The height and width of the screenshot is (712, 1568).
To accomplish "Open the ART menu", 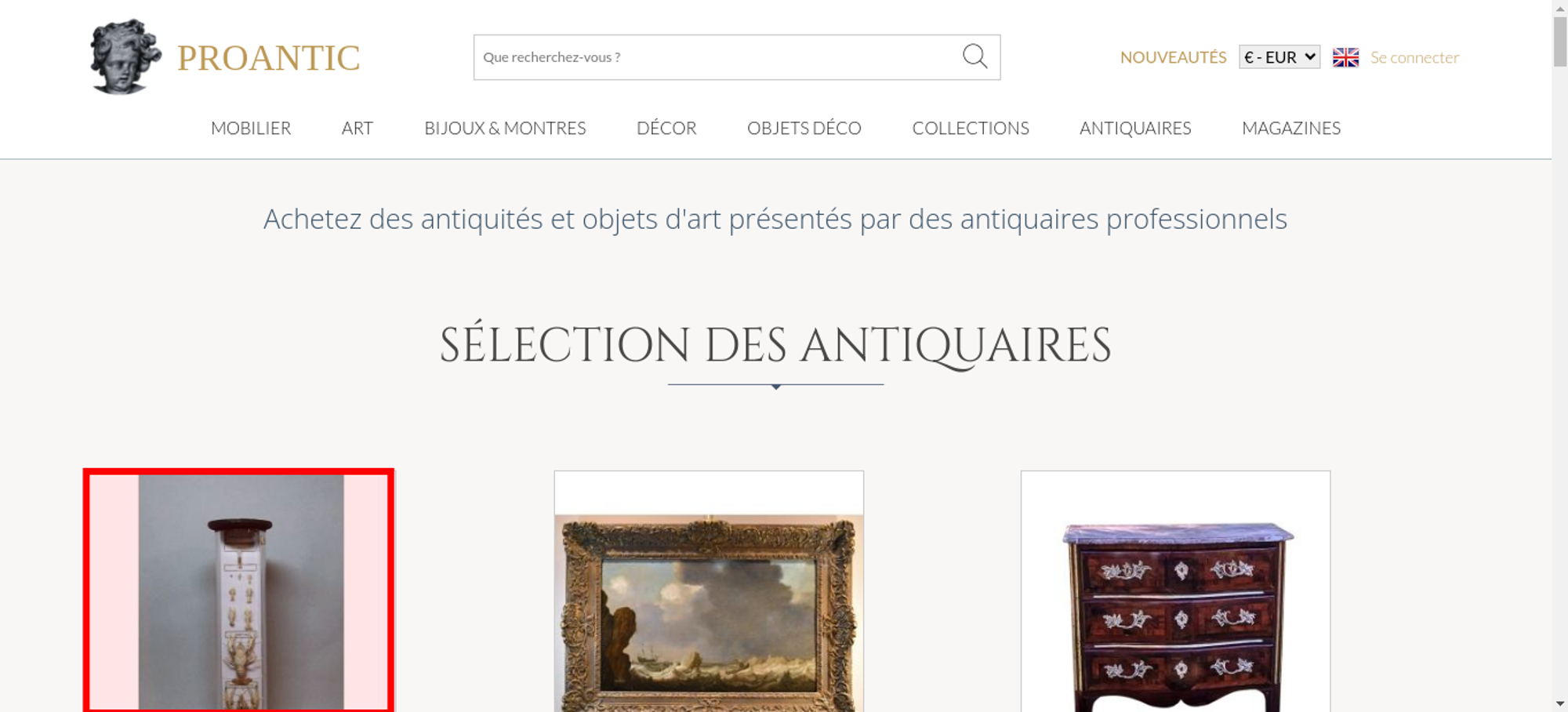I will pyautogui.click(x=358, y=128).
